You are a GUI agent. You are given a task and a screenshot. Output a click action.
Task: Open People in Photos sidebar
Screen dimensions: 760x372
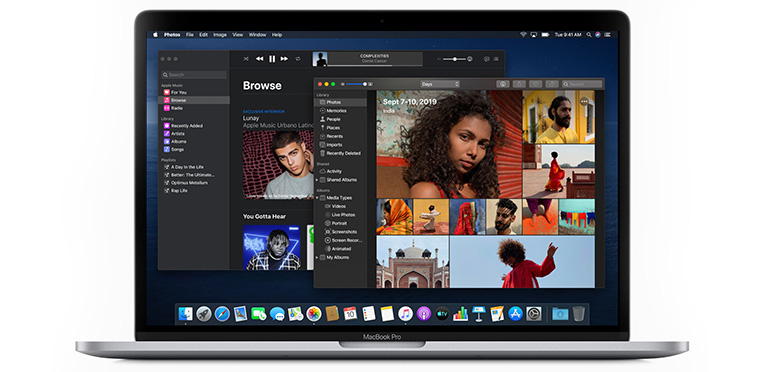pos(340,119)
